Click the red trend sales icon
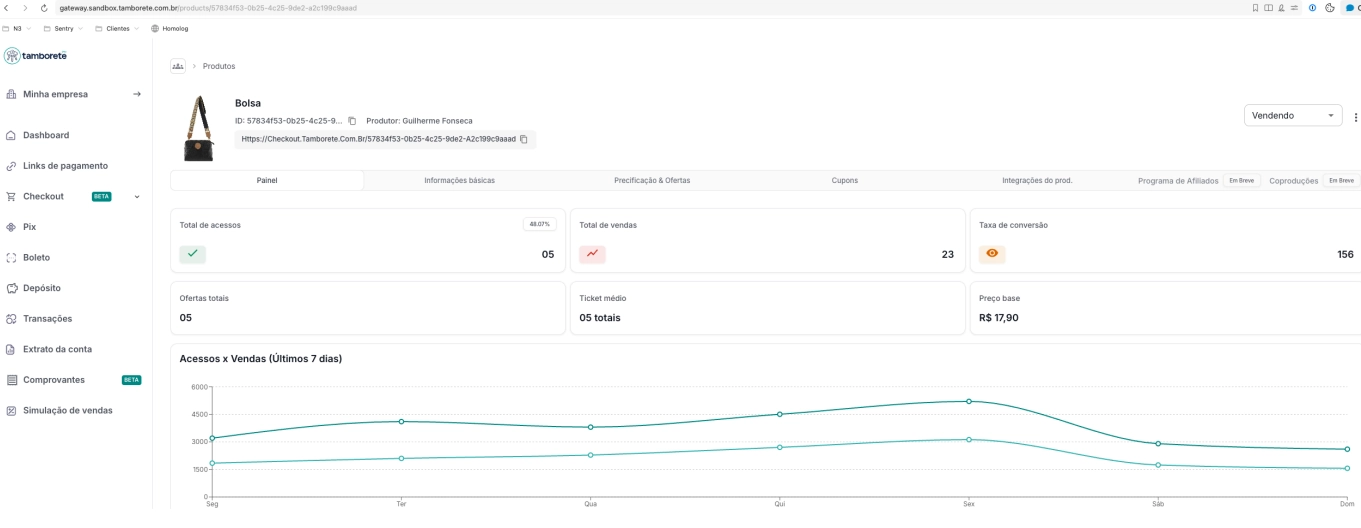This screenshot has height=528, width=1361. [592, 254]
